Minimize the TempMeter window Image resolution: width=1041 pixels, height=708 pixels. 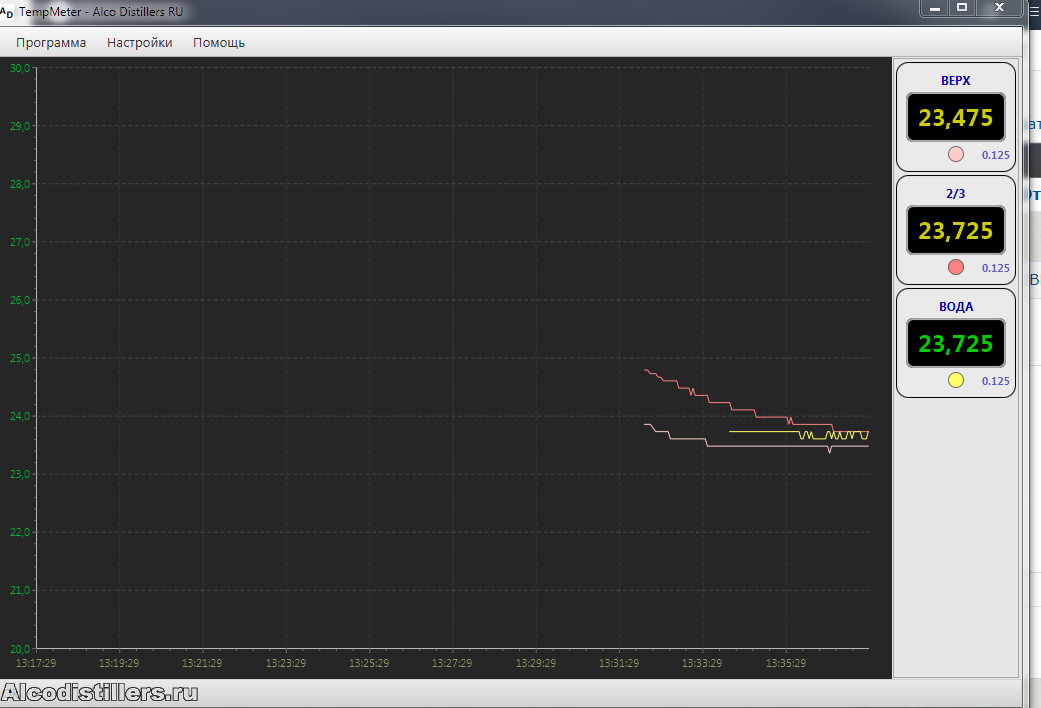coord(934,8)
